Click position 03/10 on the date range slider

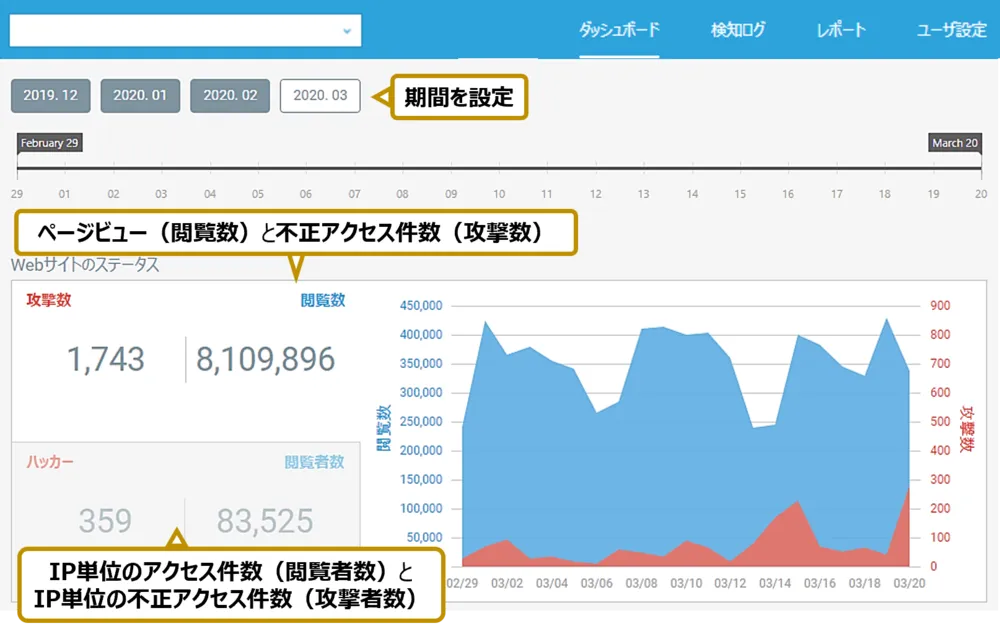click(x=498, y=165)
